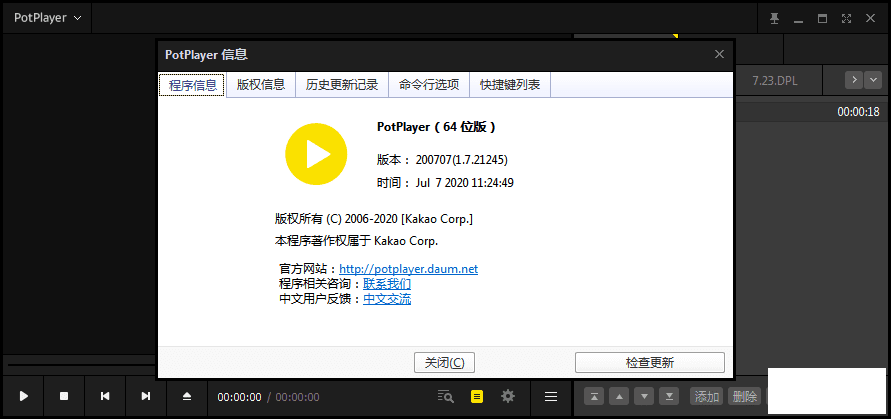The image size is (891, 419).
Task: Go to the 命令行选项 tab
Action: point(428,85)
